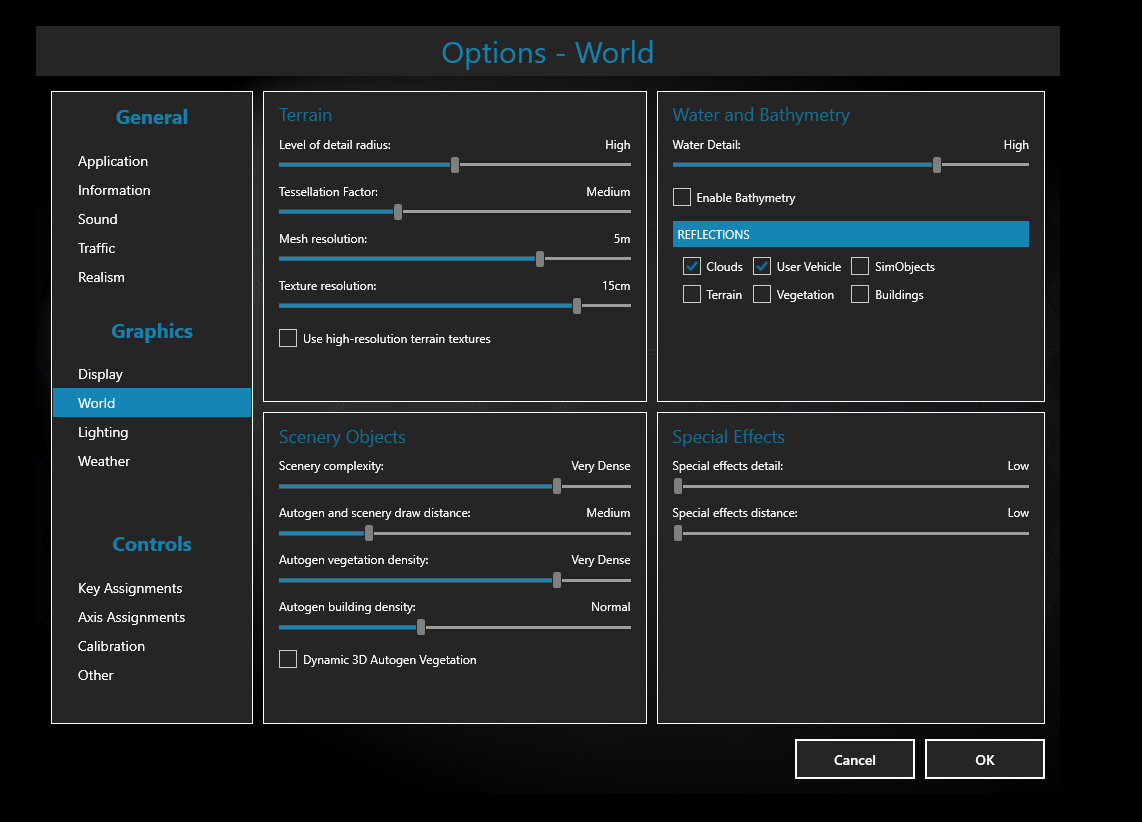This screenshot has height=822, width=1142.
Task: Enable SimObjects reflections checkbox
Action: click(x=860, y=266)
